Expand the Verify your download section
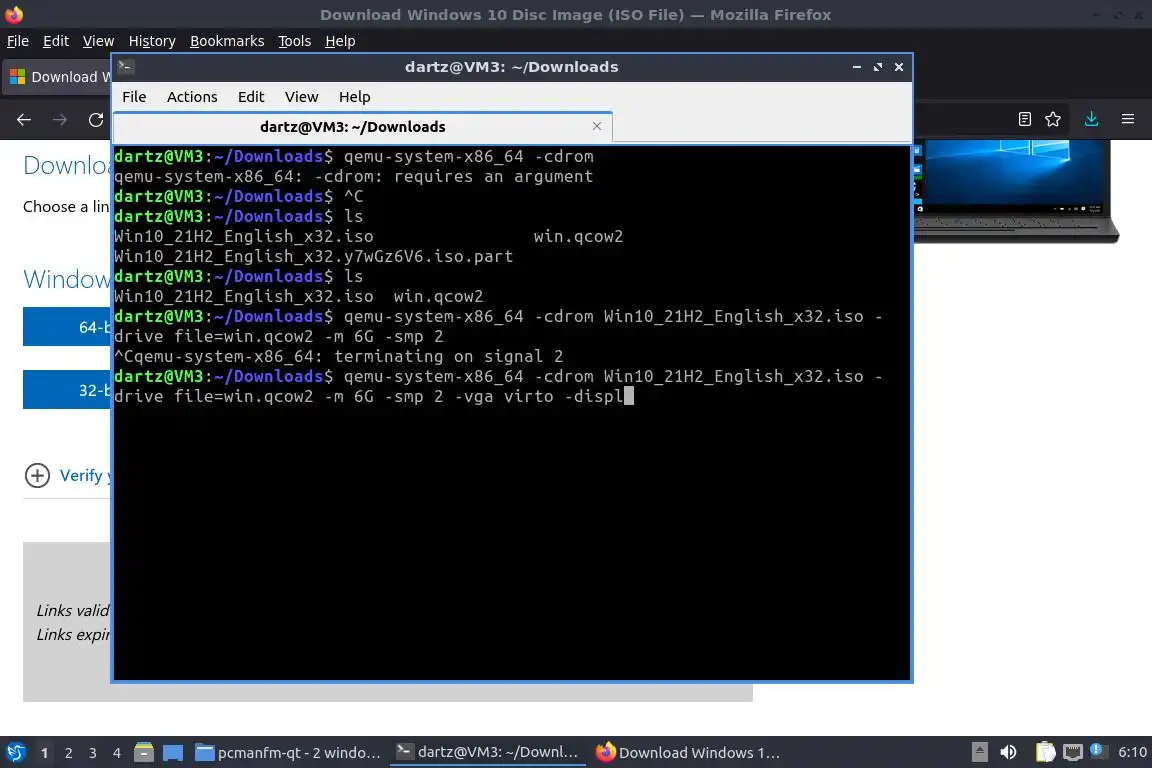 coord(37,475)
